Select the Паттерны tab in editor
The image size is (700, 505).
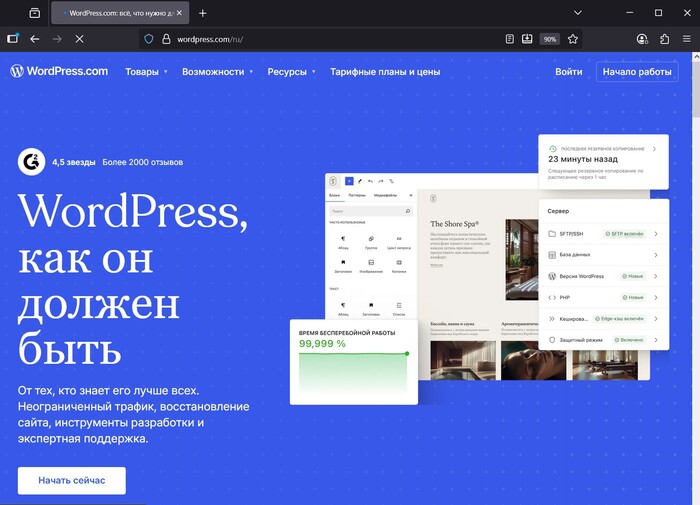tap(357, 195)
